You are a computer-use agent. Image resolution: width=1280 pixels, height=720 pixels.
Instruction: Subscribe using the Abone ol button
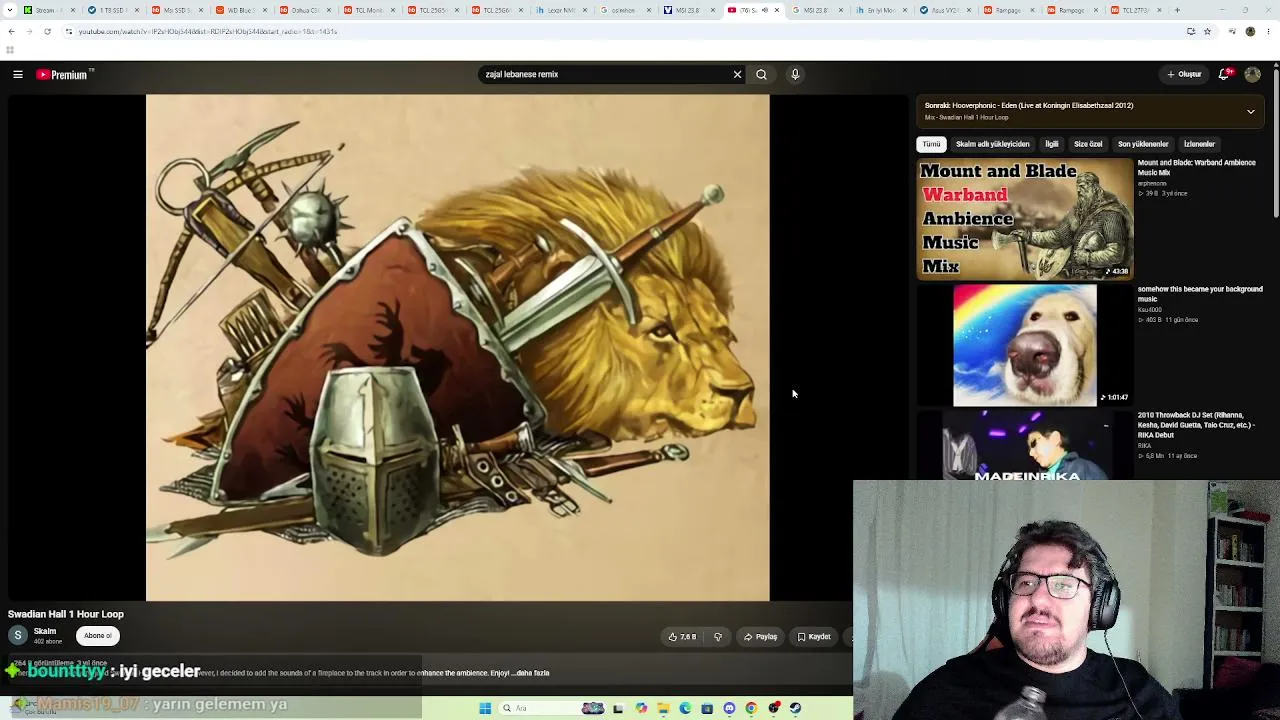point(98,636)
